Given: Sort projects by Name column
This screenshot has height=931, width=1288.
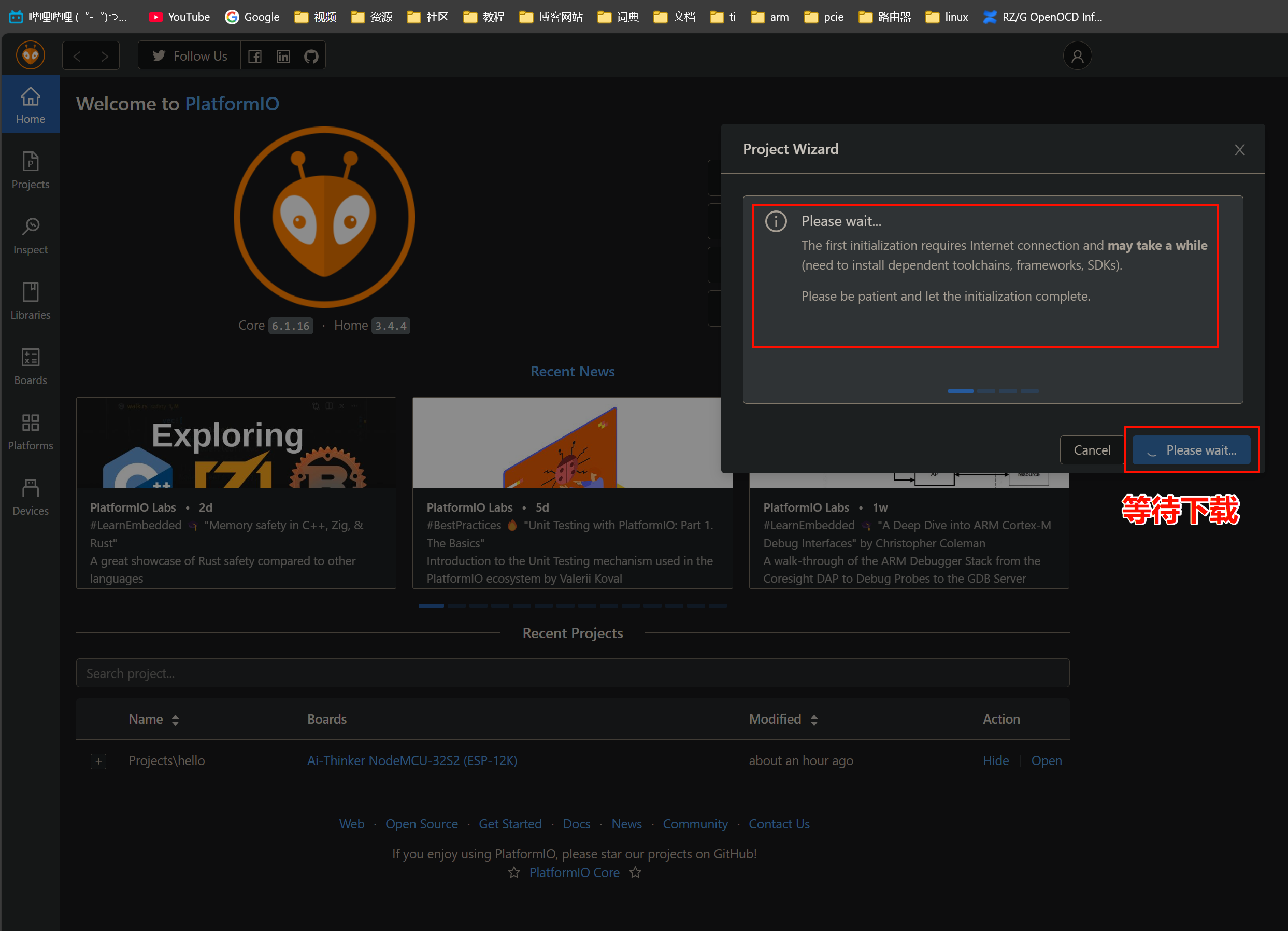Looking at the screenshot, I should pyautogui.click(x=175, y=720).
